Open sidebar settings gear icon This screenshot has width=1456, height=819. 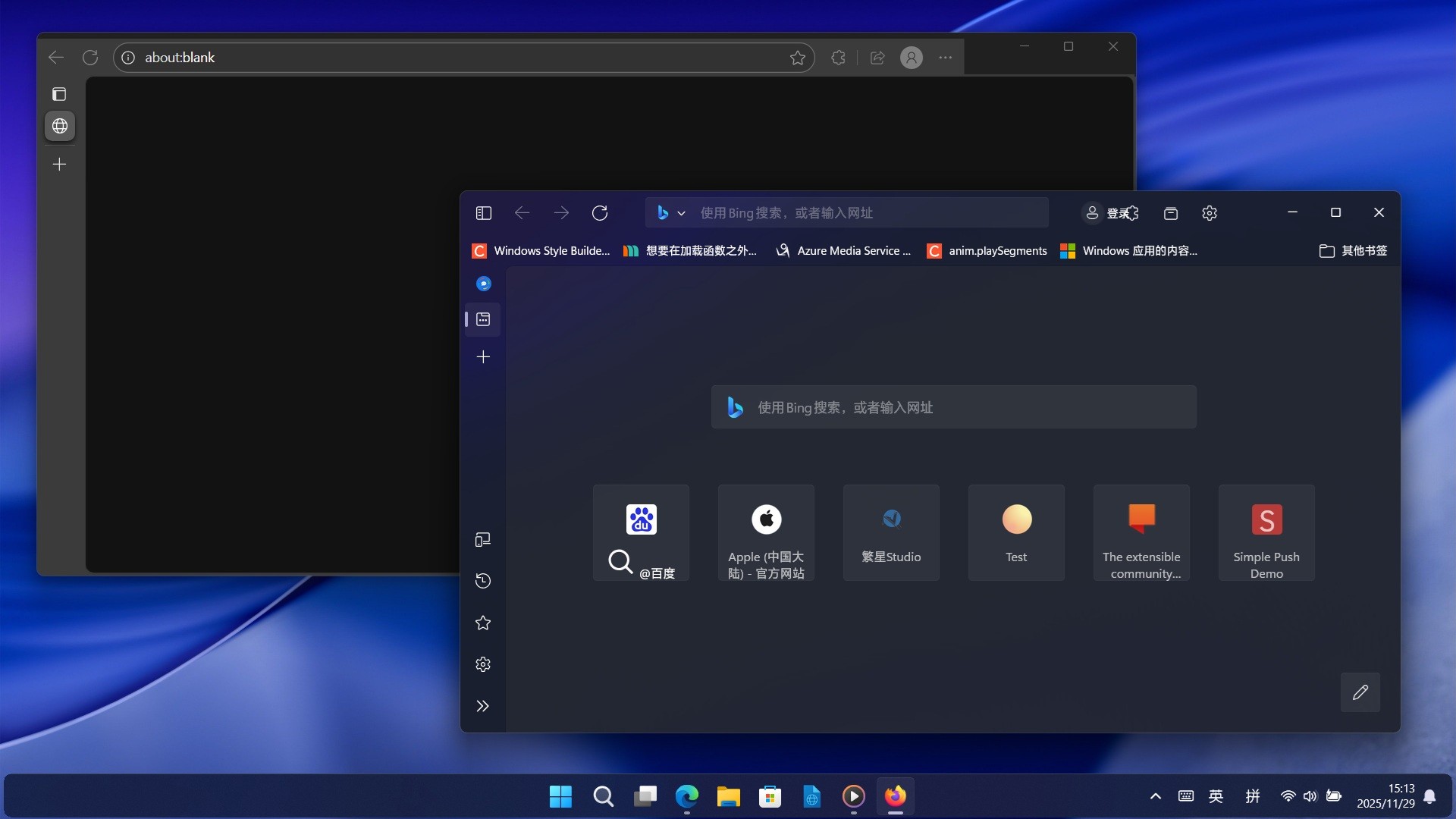click(x=483, y=664)
